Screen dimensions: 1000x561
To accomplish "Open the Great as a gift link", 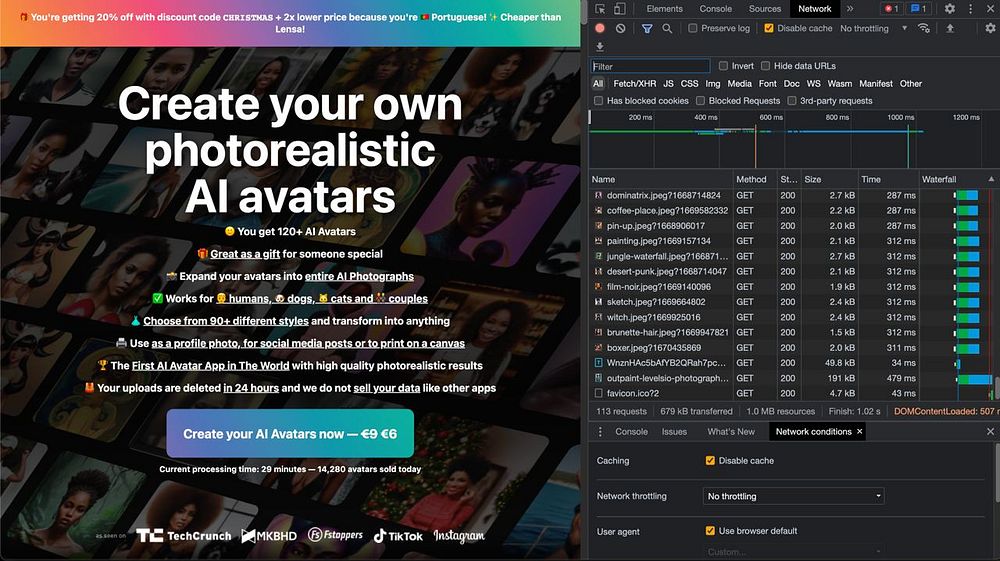I will click(245, 254).
